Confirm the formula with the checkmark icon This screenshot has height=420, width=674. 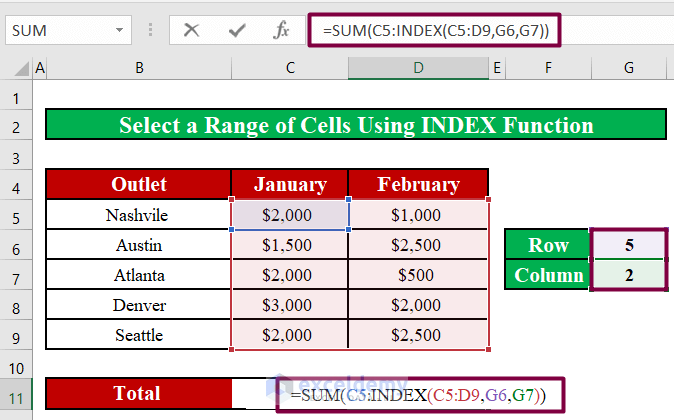pos(237,31)
